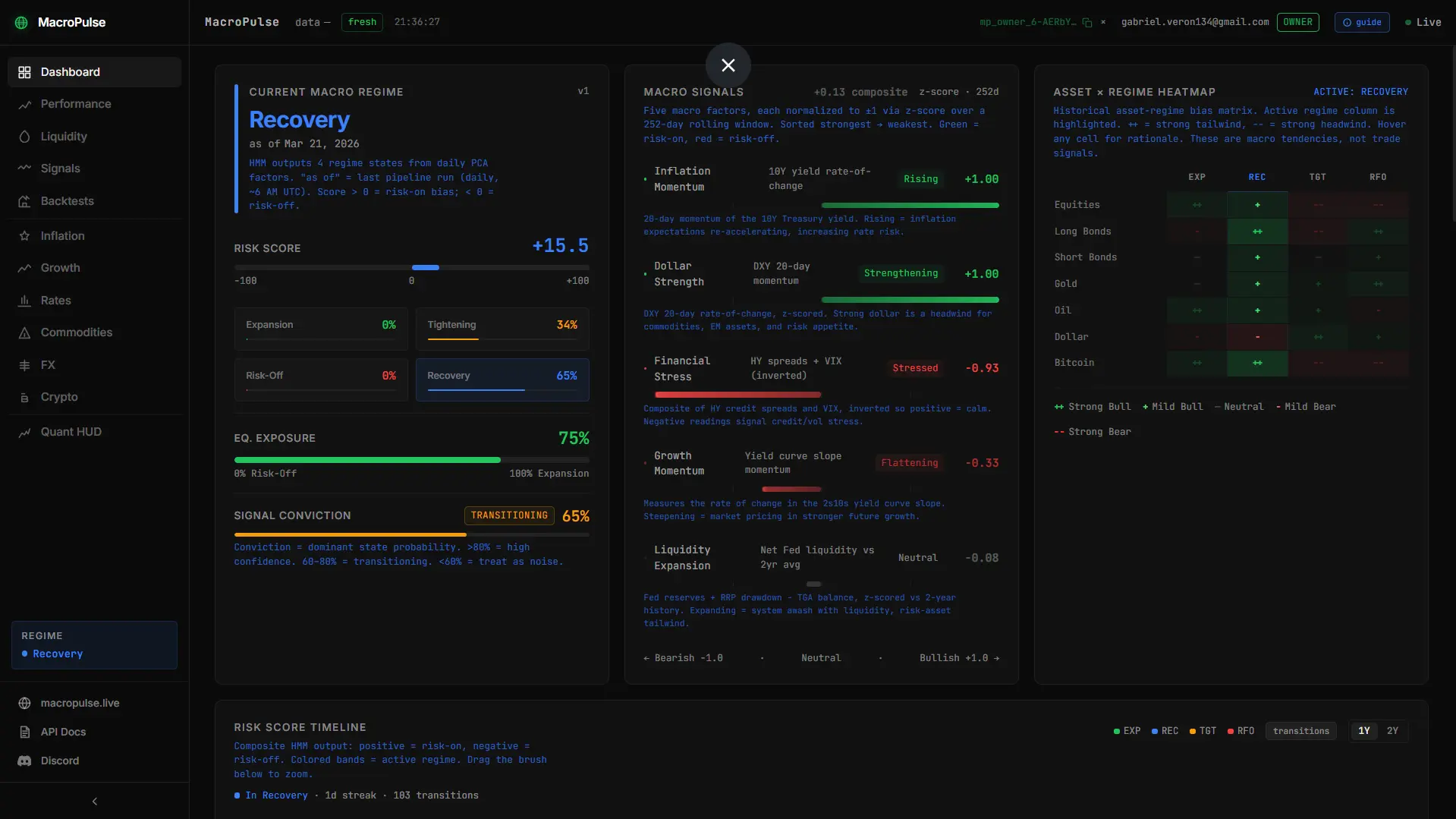This screenshot has width=1456, height=819.
Task: Click the Signals wave icon
Action: click(x=24, y=169)
